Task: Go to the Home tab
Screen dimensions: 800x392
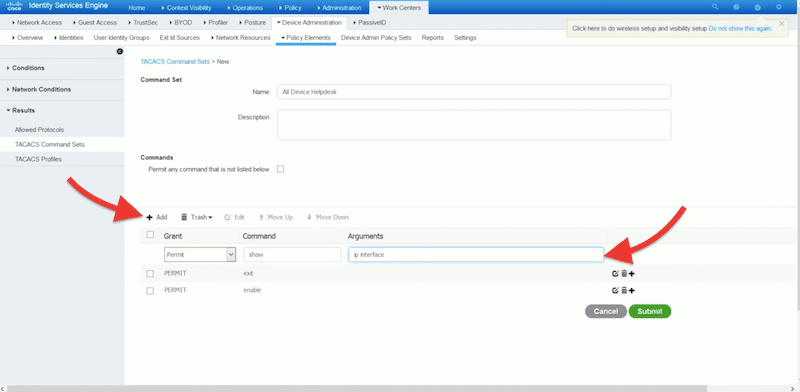Action: pyautogui.click(x=137, y=8)
